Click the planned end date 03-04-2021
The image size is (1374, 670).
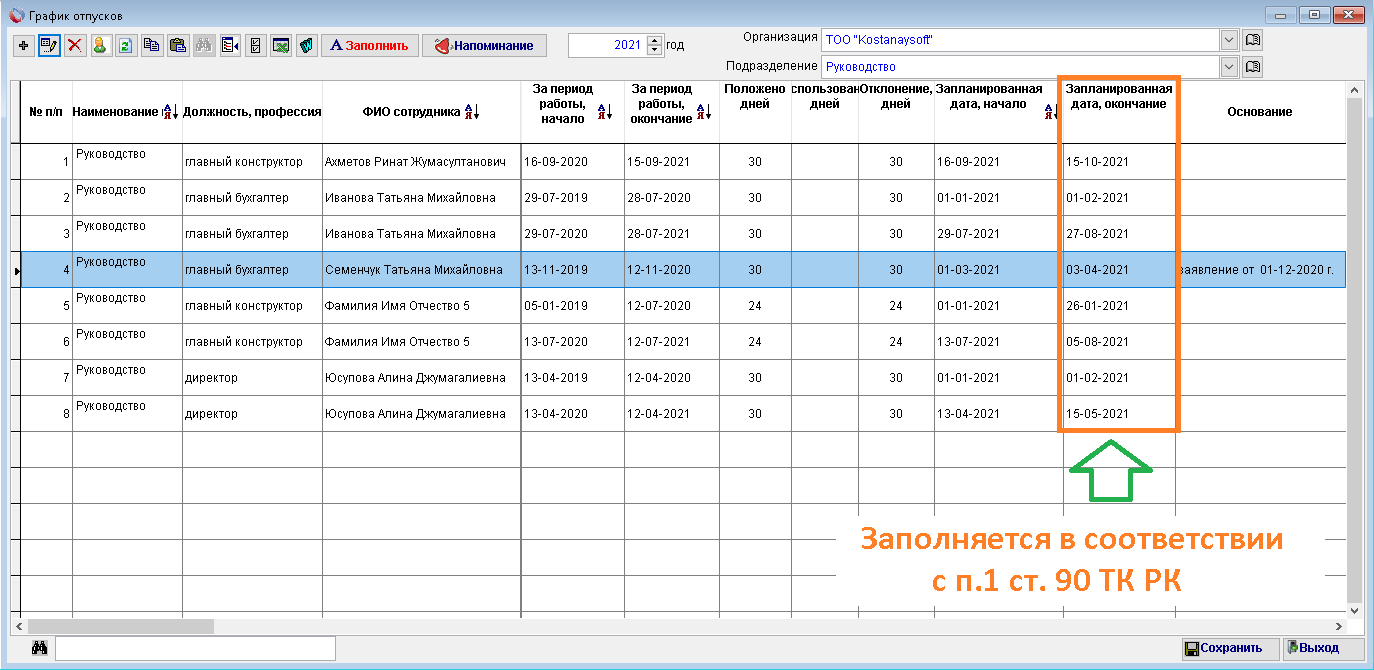[x=1119, y=270]
